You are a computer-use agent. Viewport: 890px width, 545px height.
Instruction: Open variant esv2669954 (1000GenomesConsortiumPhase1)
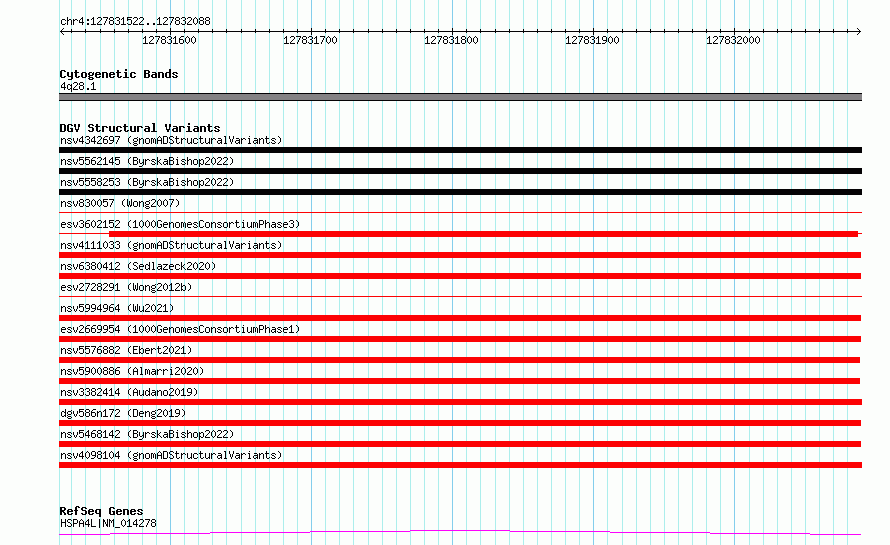coord(180,329)
